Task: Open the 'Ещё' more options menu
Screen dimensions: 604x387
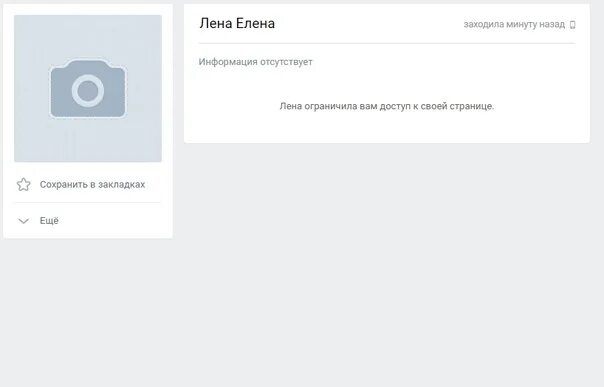Action: [49, 221]
